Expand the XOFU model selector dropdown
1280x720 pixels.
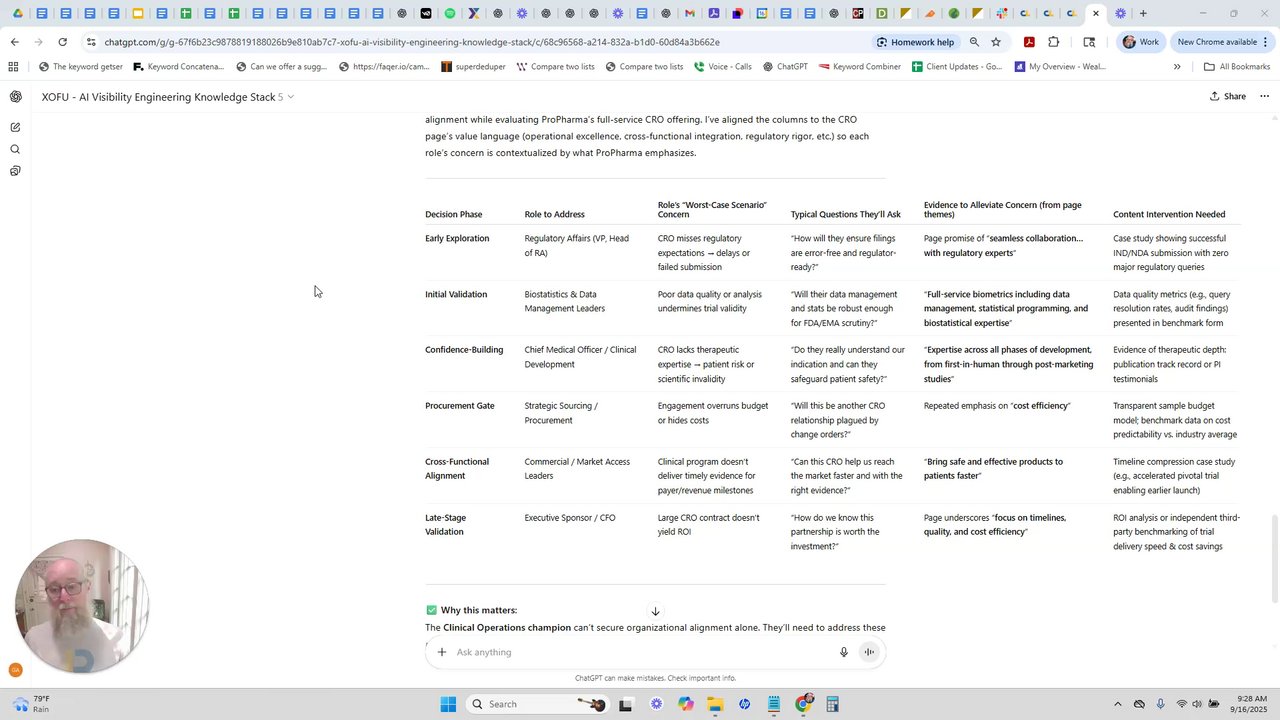[x=167, y=97]
